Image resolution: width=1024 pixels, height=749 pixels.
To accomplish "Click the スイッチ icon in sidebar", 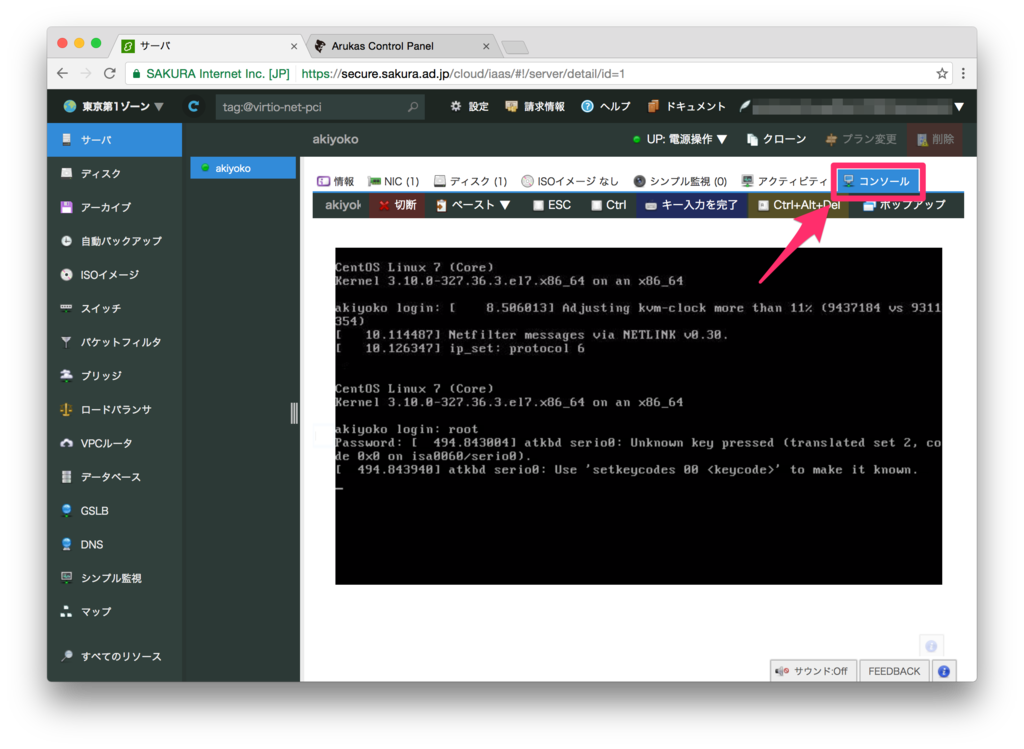I will click(66, 308).
